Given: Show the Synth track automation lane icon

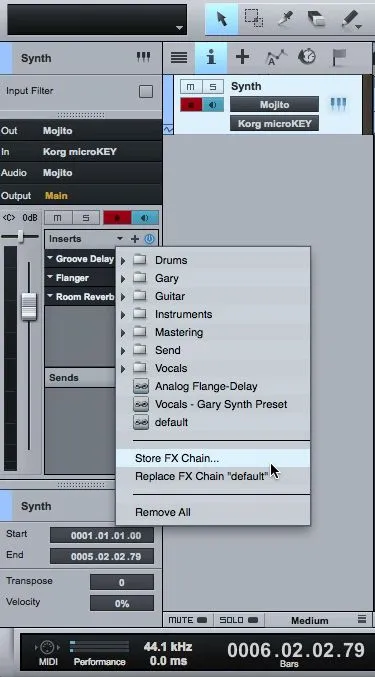Looking at the screenshot, I should tap(168, 129).
